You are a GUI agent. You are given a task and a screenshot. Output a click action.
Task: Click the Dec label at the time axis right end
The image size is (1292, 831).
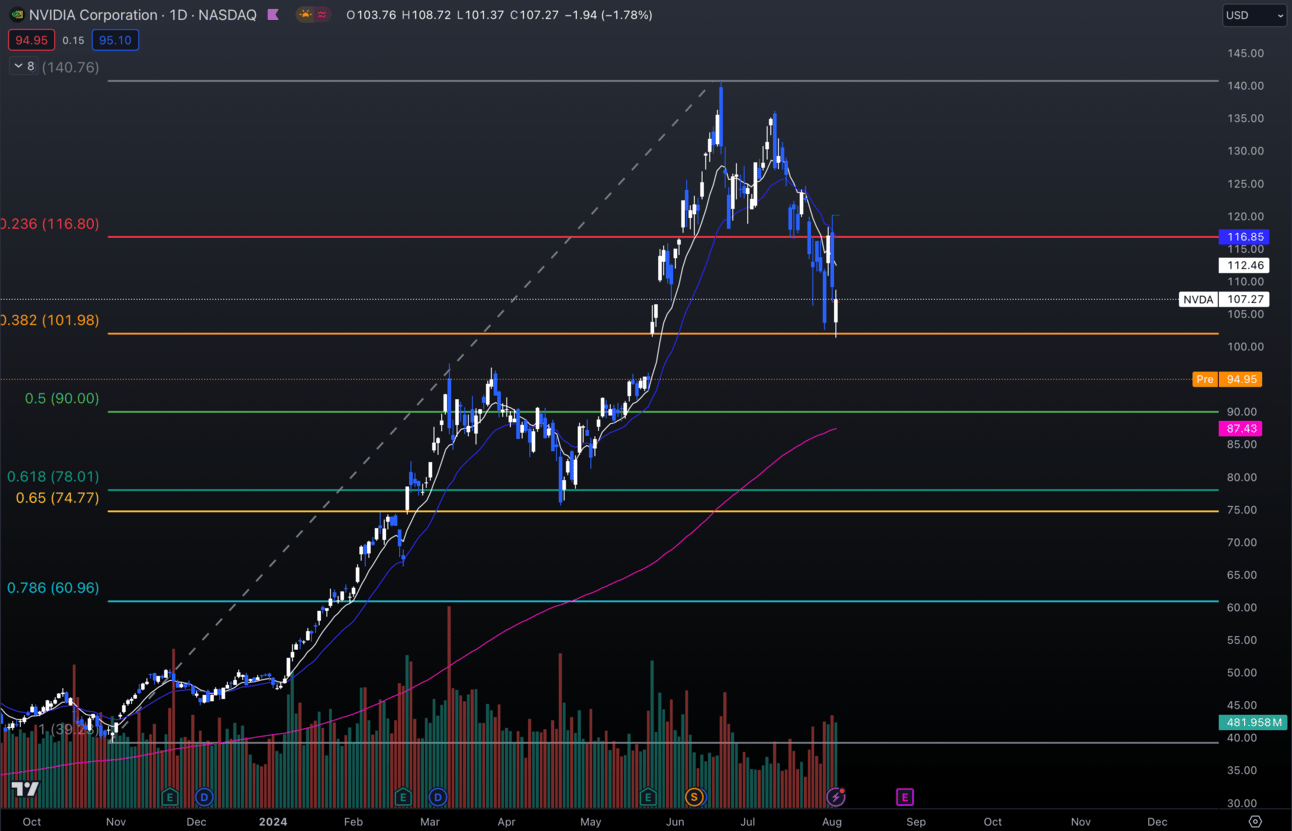[1157, 822]
